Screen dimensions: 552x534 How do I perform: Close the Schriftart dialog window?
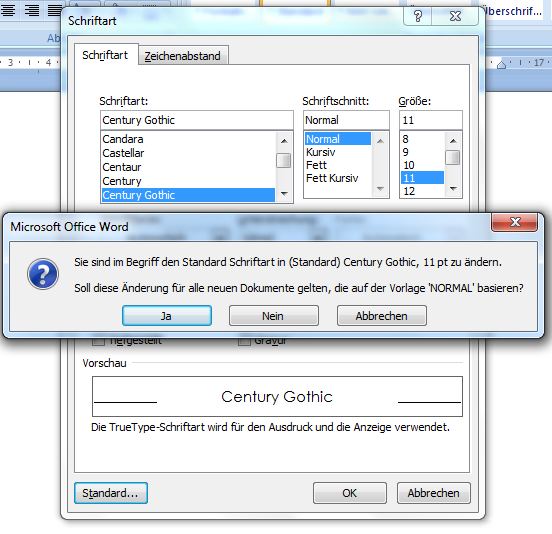tap(455, 16)
